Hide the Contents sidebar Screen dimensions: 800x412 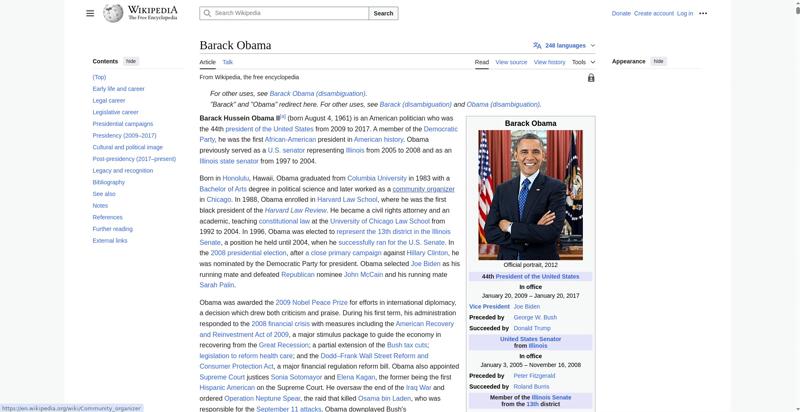click(x=131, y=61)
